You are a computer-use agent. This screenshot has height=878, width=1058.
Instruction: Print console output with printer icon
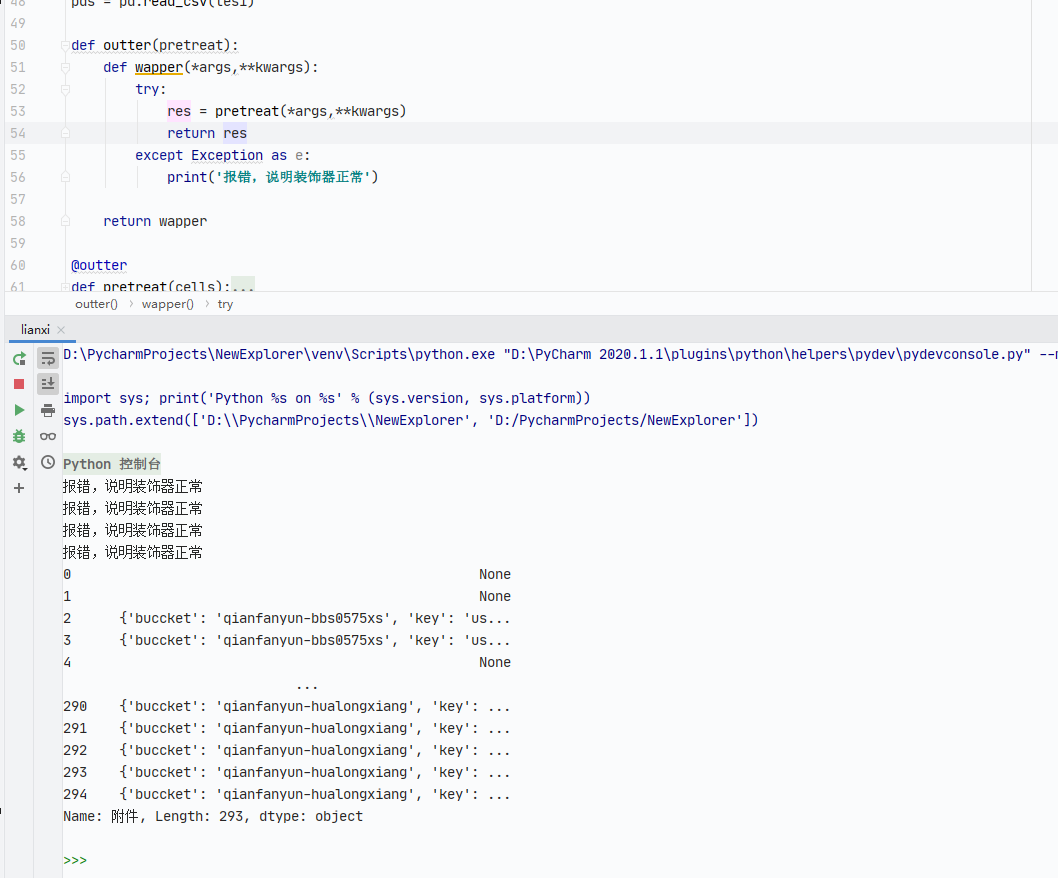[48, 410]
